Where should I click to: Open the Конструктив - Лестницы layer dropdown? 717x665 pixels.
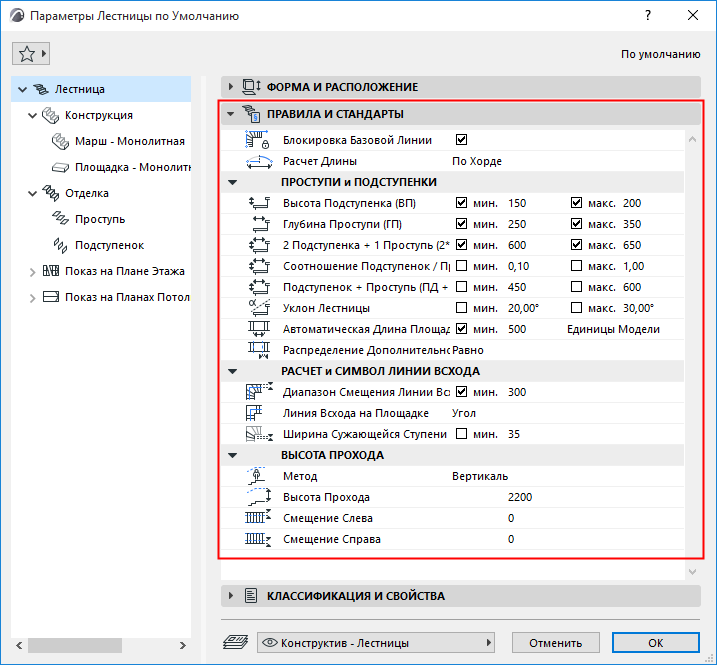pyautogui.click(x=376, y=643)
